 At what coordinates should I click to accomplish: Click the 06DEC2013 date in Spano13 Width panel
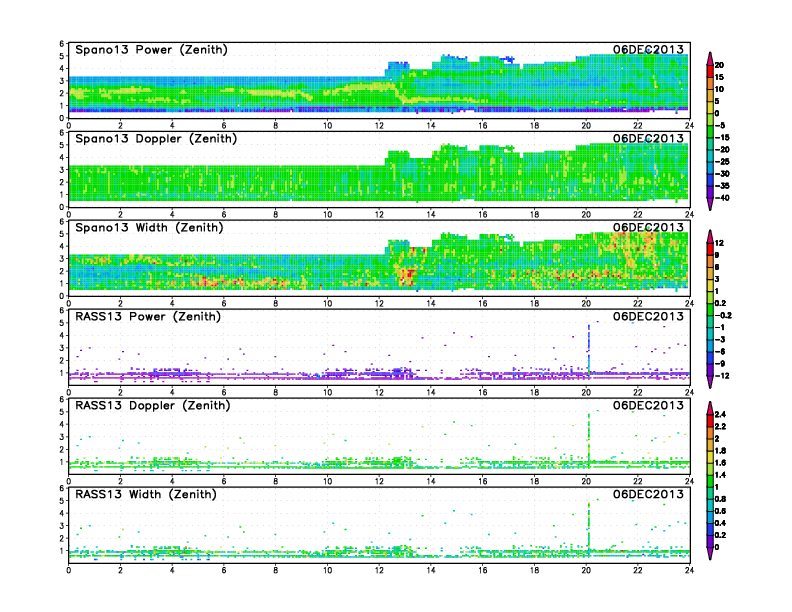click(x=648, y=227)
